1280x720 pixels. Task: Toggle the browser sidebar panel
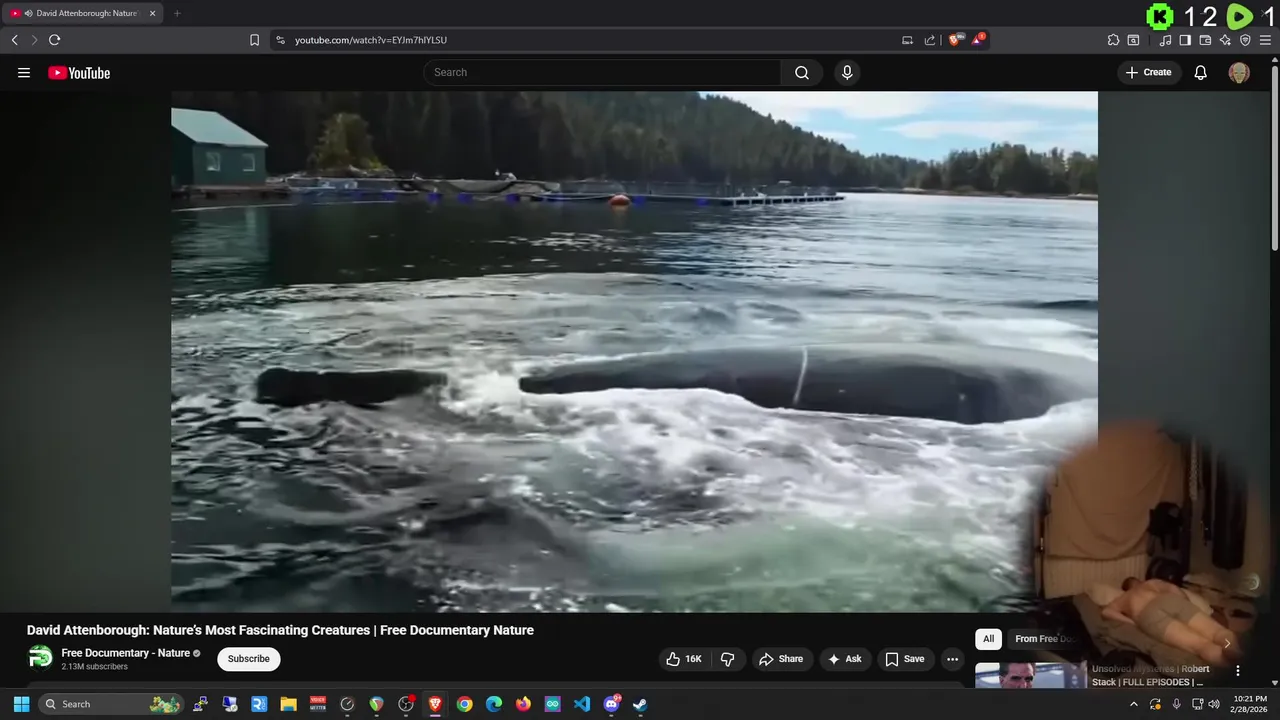[x=1185, y=40]
